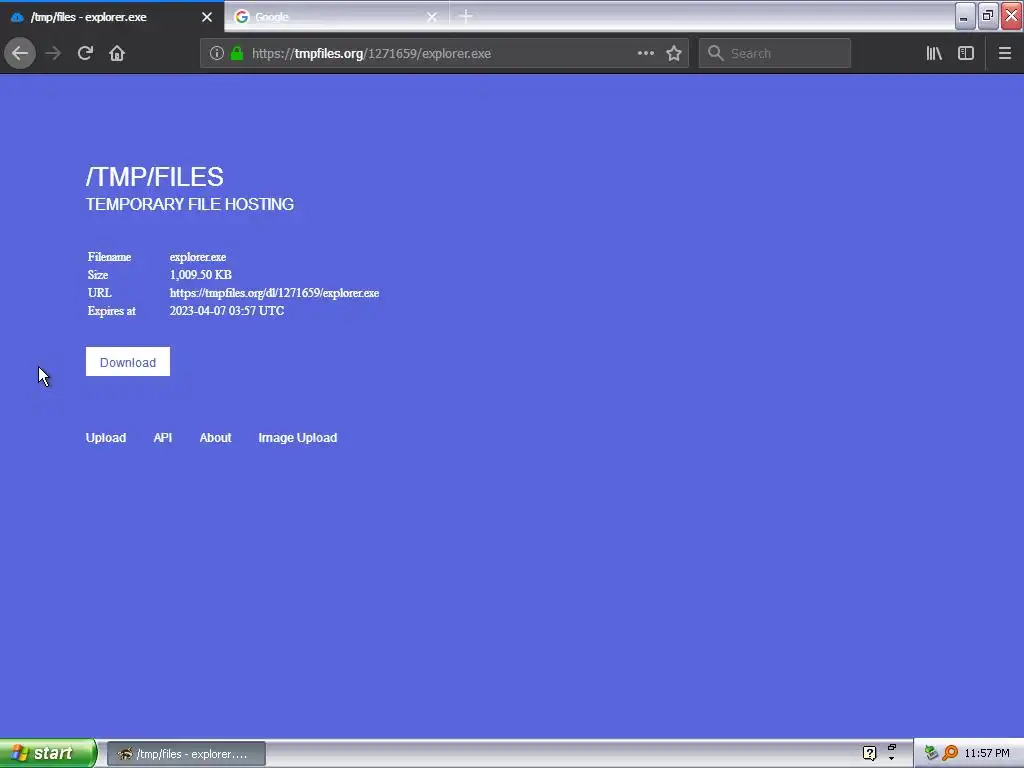Open a new tab with plus icon
The image size is (1024, 768).
coord(466,16)
